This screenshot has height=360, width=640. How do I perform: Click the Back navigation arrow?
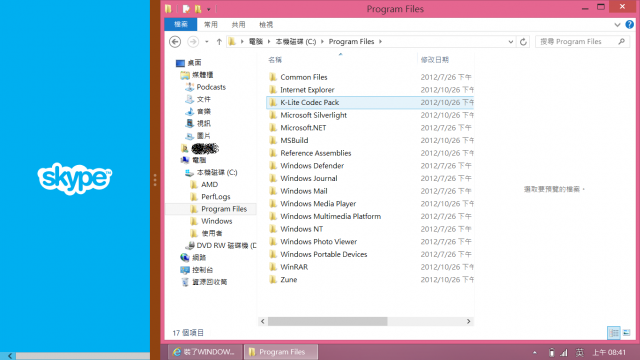click(x=175, y=42)
